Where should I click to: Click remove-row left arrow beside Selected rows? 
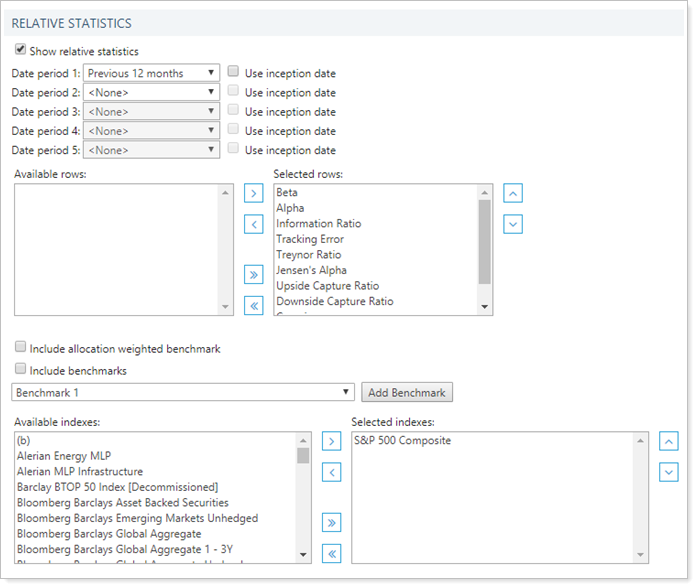(254, 224)
